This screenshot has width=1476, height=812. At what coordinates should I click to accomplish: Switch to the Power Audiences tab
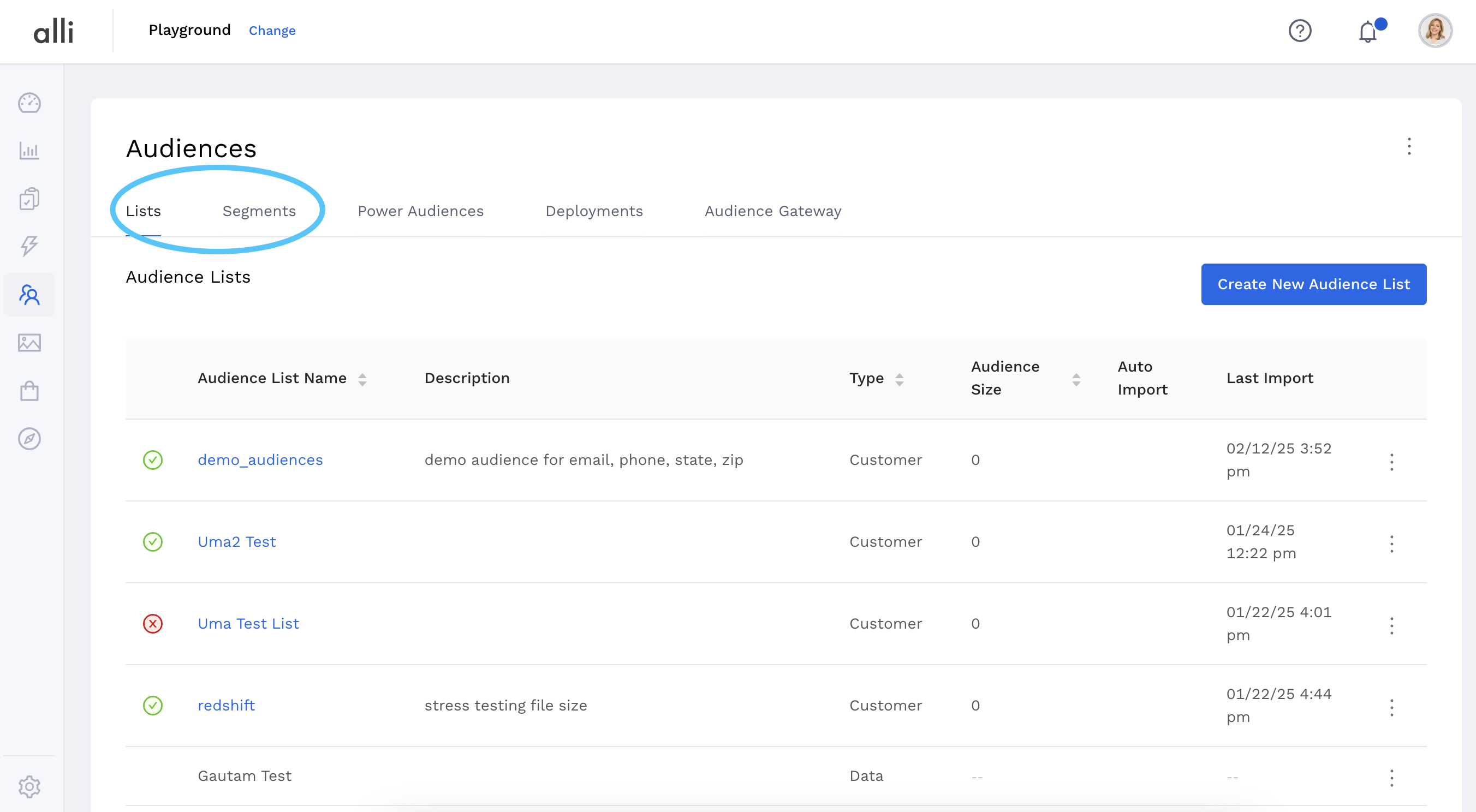pyautogui.click(x=420, y=211)
